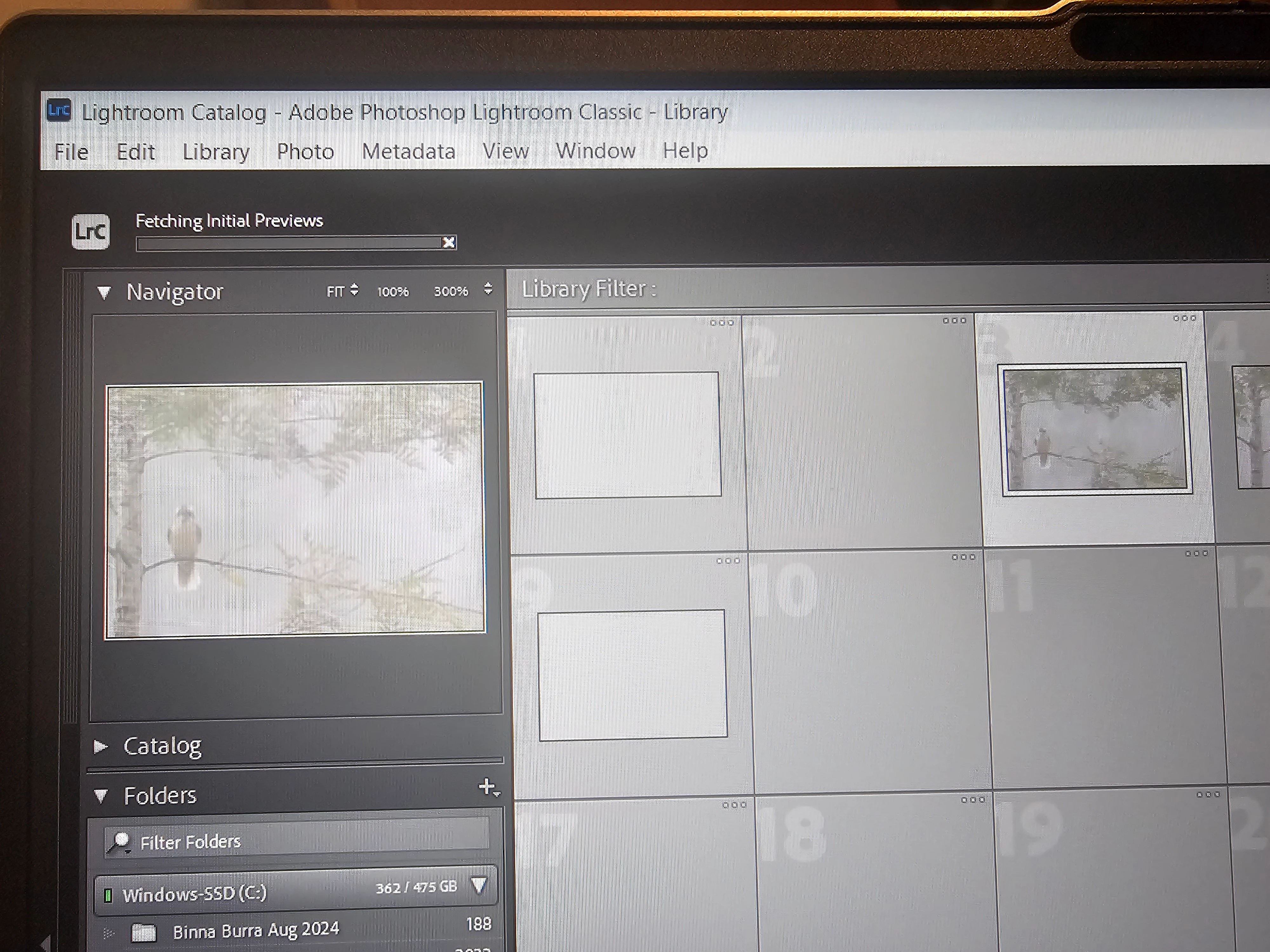Click the Windows-SSD volume status indicator
This screenshot has width=1270, height=952.
point(108,895)
